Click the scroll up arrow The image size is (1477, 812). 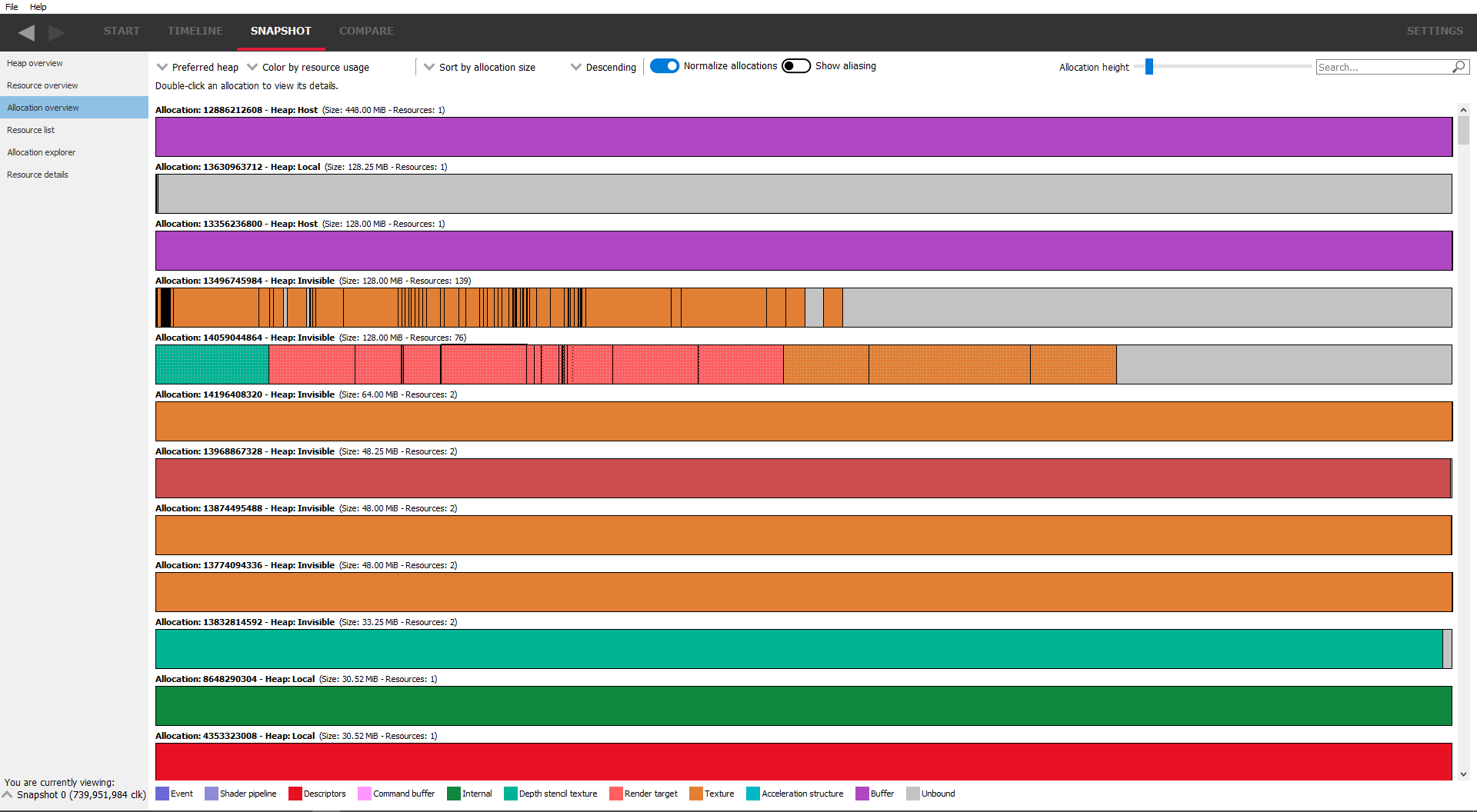[x=1463, y=110]
